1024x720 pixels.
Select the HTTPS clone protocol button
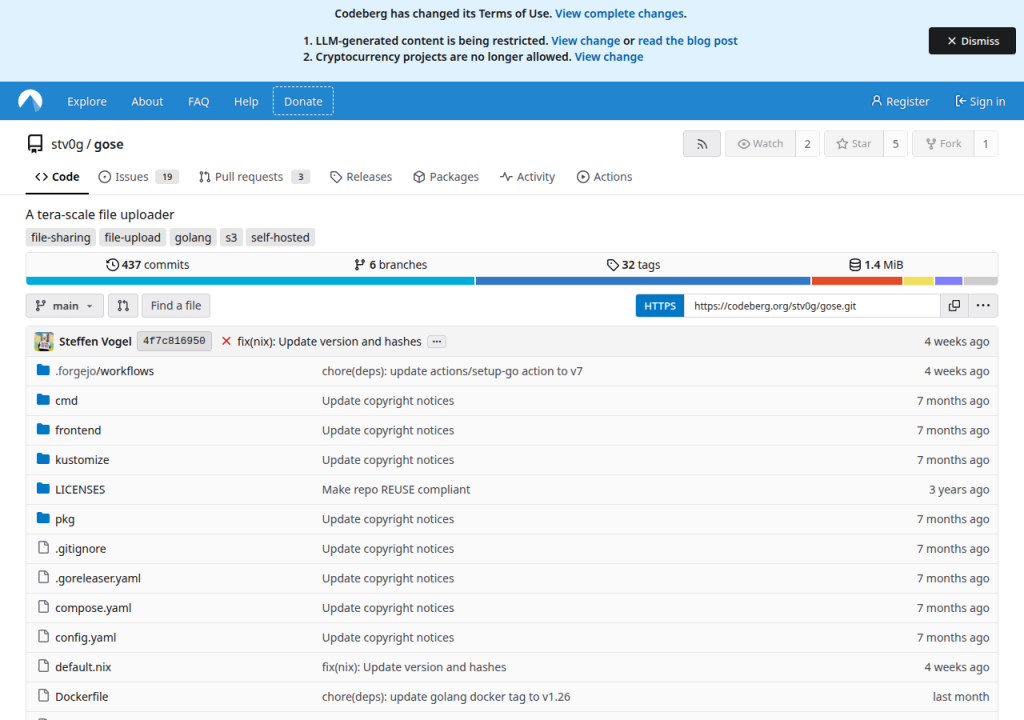click(x=660, y=306)
